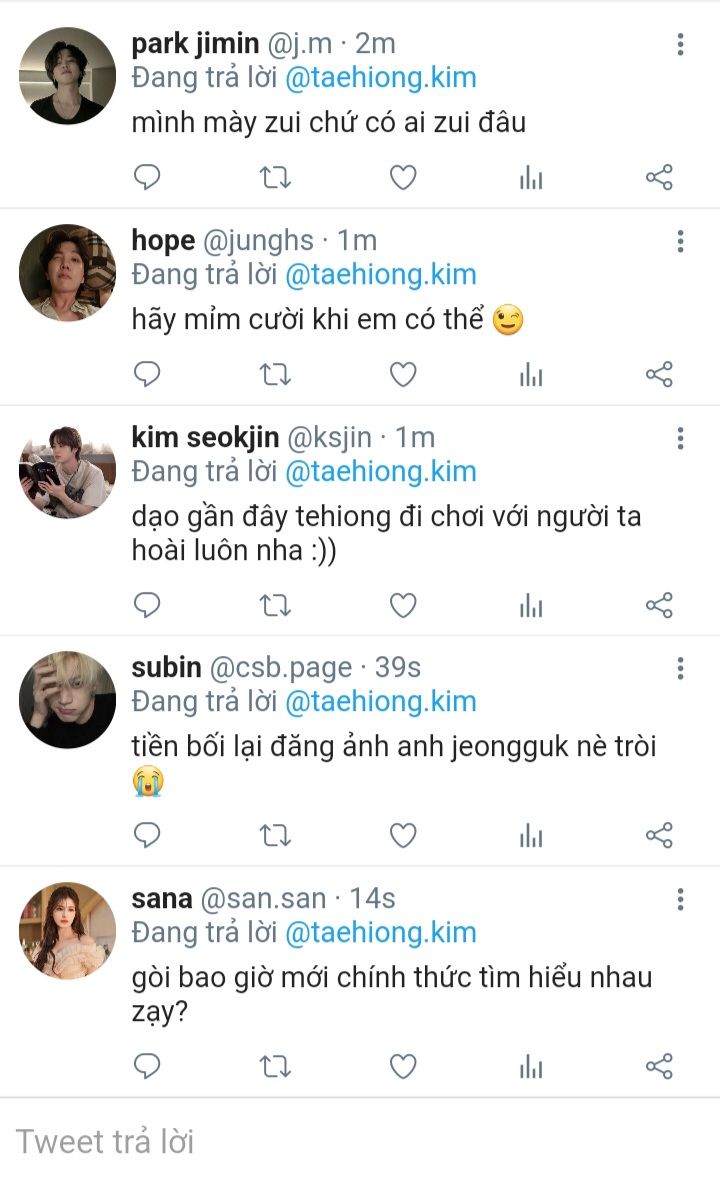Screen dimensions: 720x1183
Task: Retweet sana's reply
Action: point(275,1066)
